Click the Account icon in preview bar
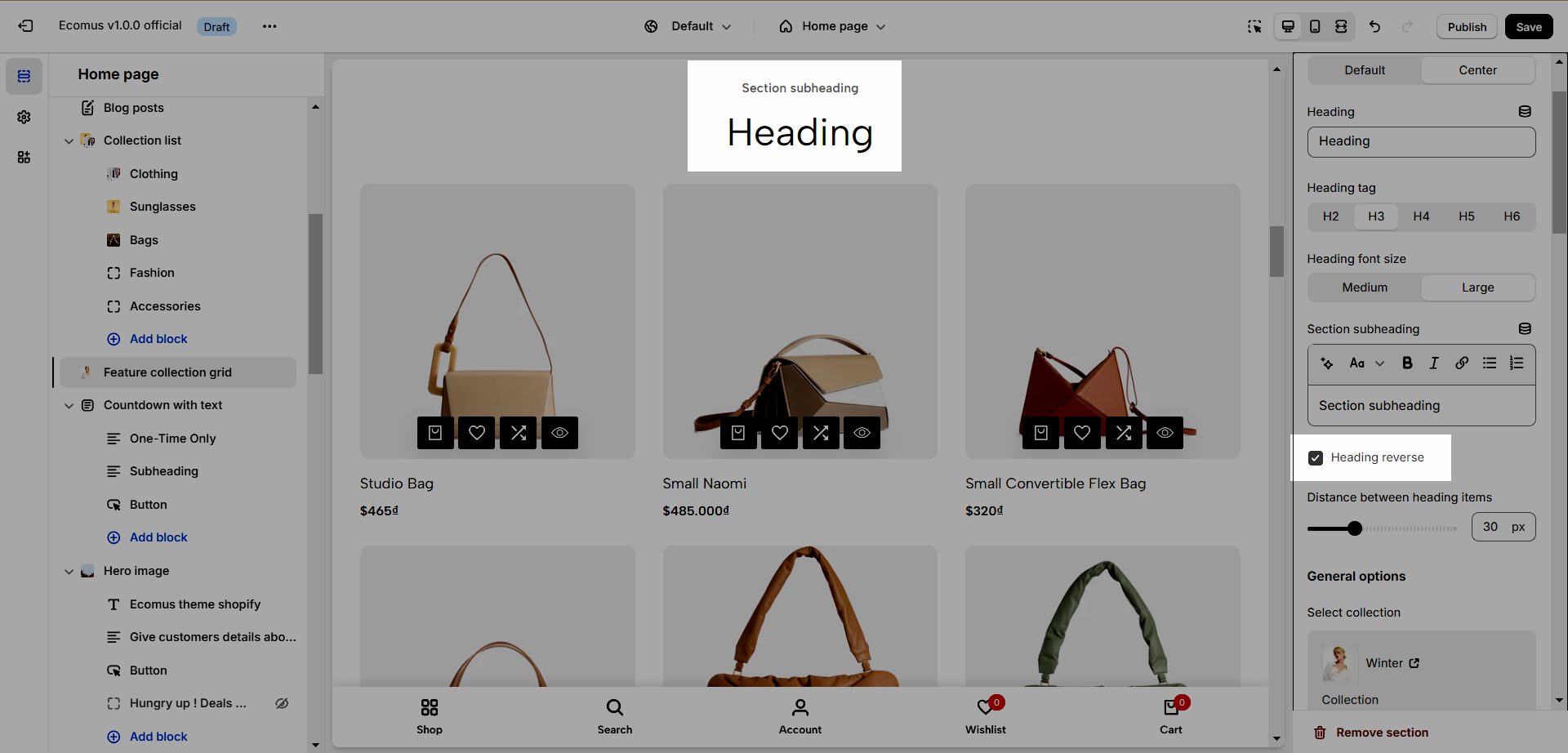 pos(800,716)
